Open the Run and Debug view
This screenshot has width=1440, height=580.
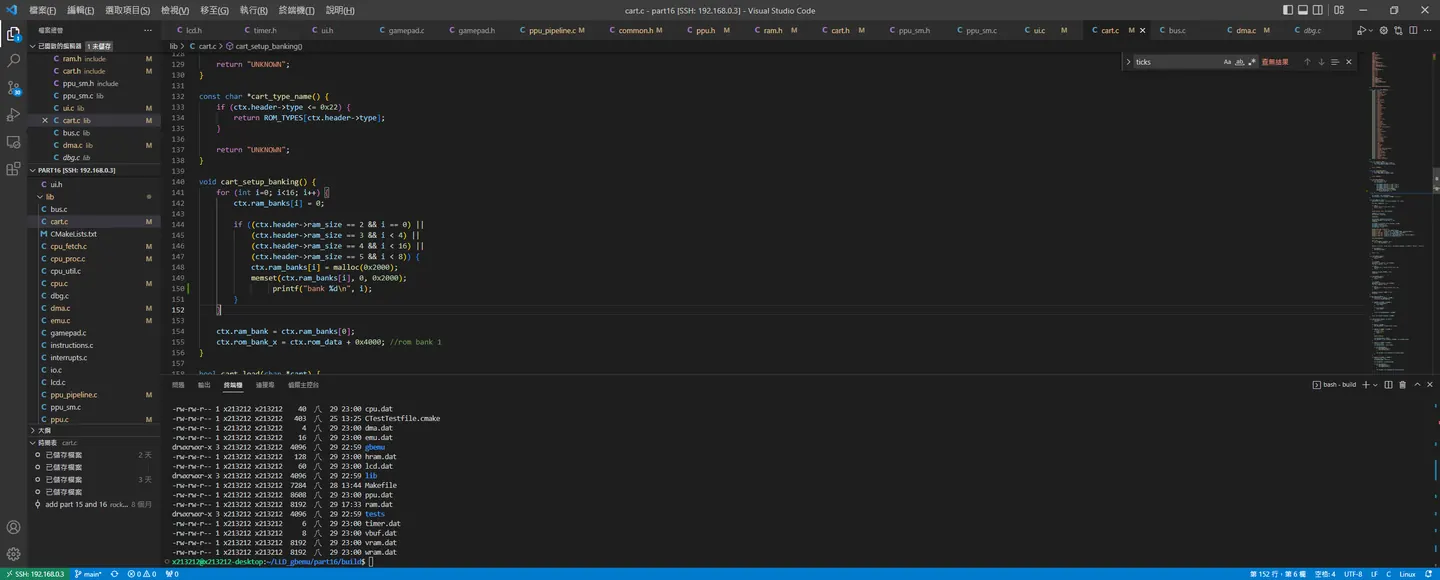pyautogui.click(x=14, y=115)
